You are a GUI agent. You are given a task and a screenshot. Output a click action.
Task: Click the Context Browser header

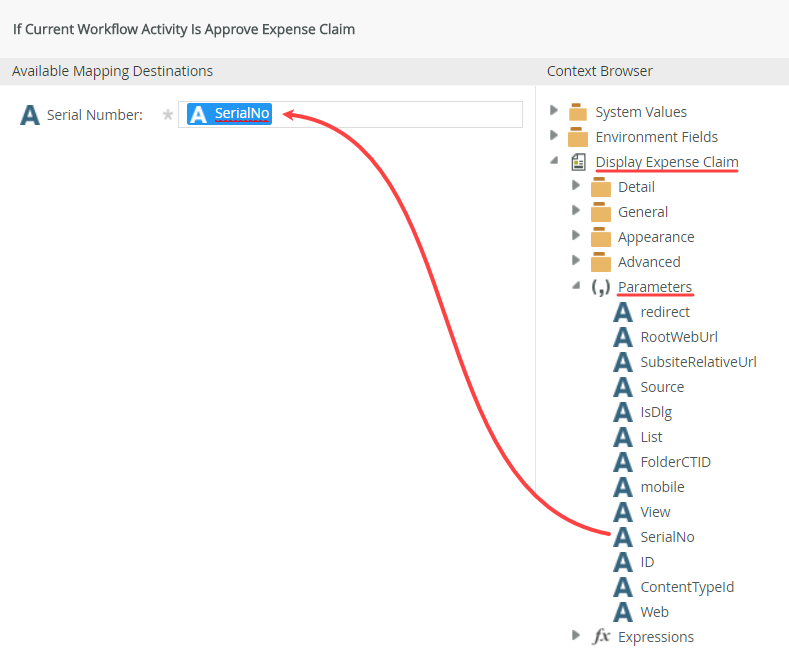599,71
